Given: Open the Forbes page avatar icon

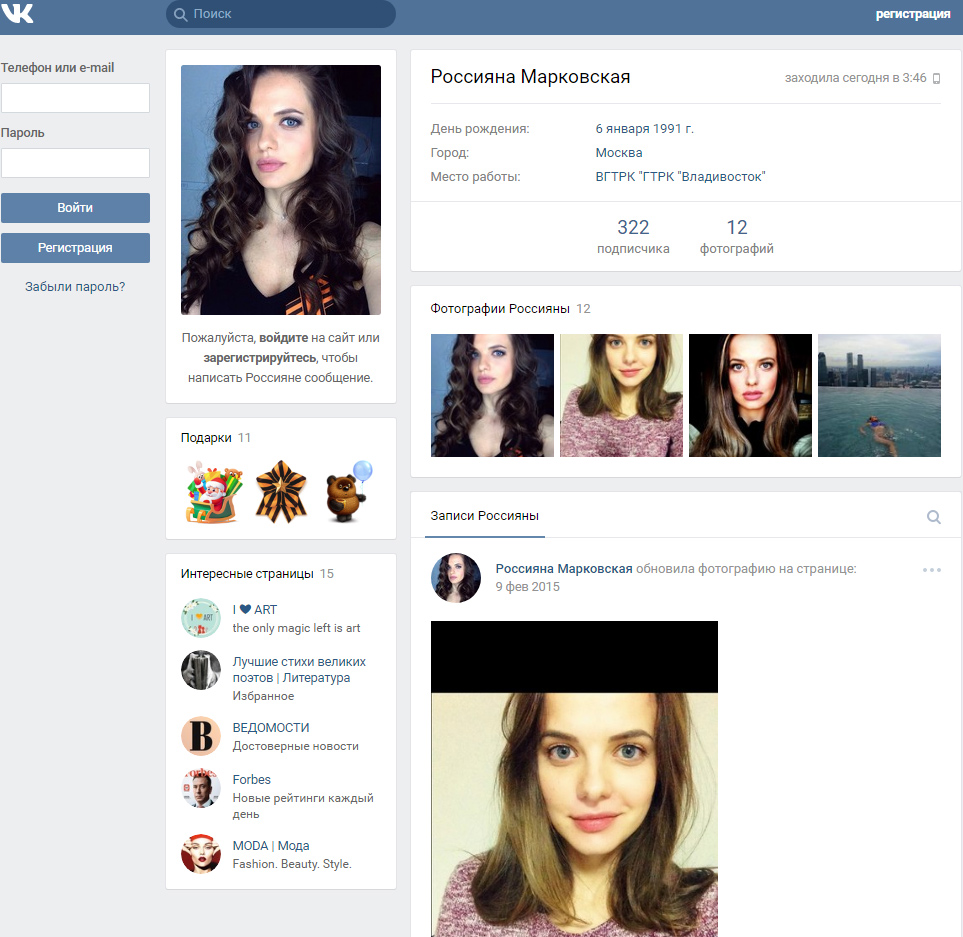Looking at the screenshot, I should tap(201, 788).
